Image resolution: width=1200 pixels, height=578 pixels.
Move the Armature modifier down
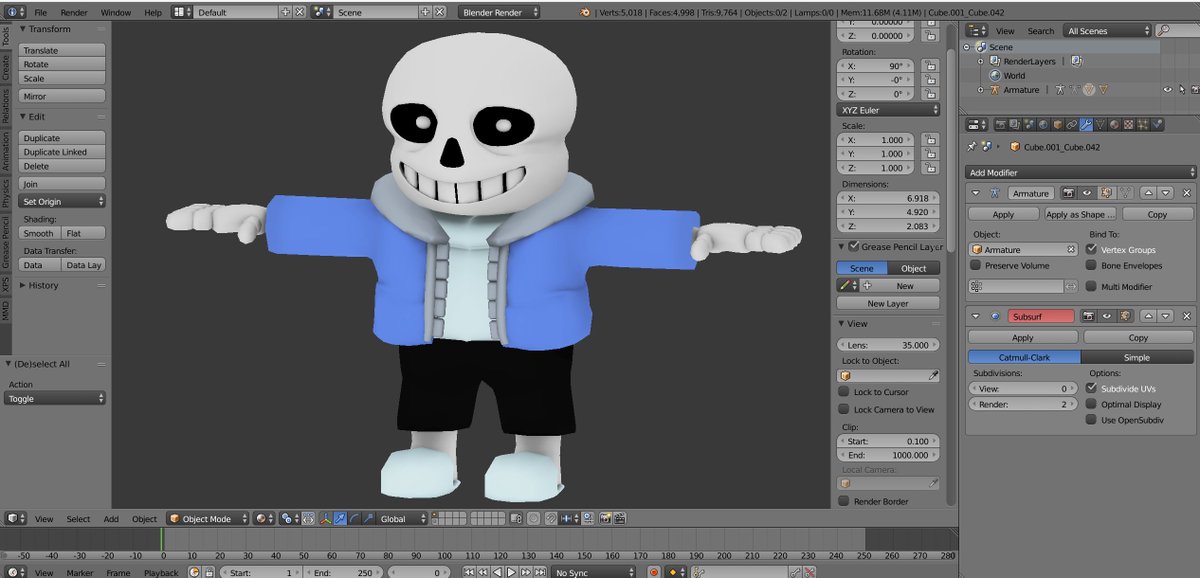pos(1166,193)
